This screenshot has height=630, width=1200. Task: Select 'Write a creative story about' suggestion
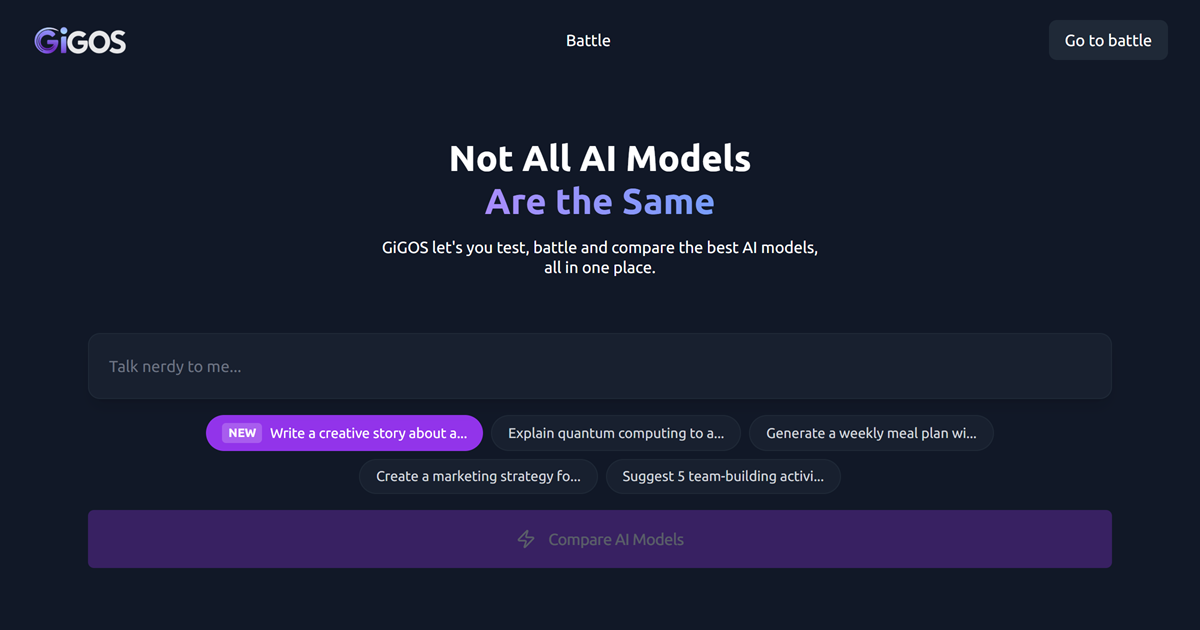click(x=368, y=433)
